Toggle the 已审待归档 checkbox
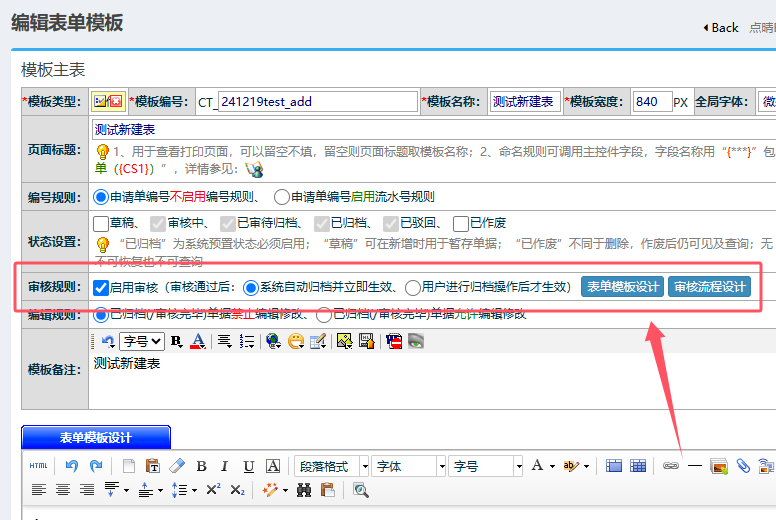 point(228,224)
